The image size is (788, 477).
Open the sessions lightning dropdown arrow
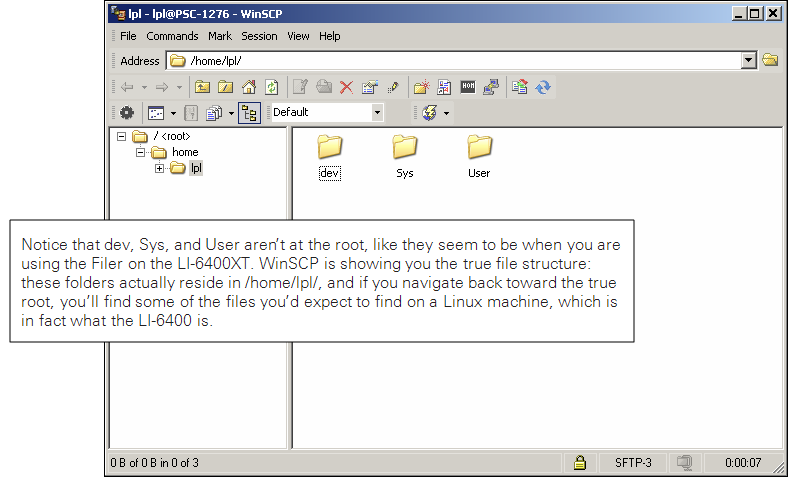pos(446,113)
